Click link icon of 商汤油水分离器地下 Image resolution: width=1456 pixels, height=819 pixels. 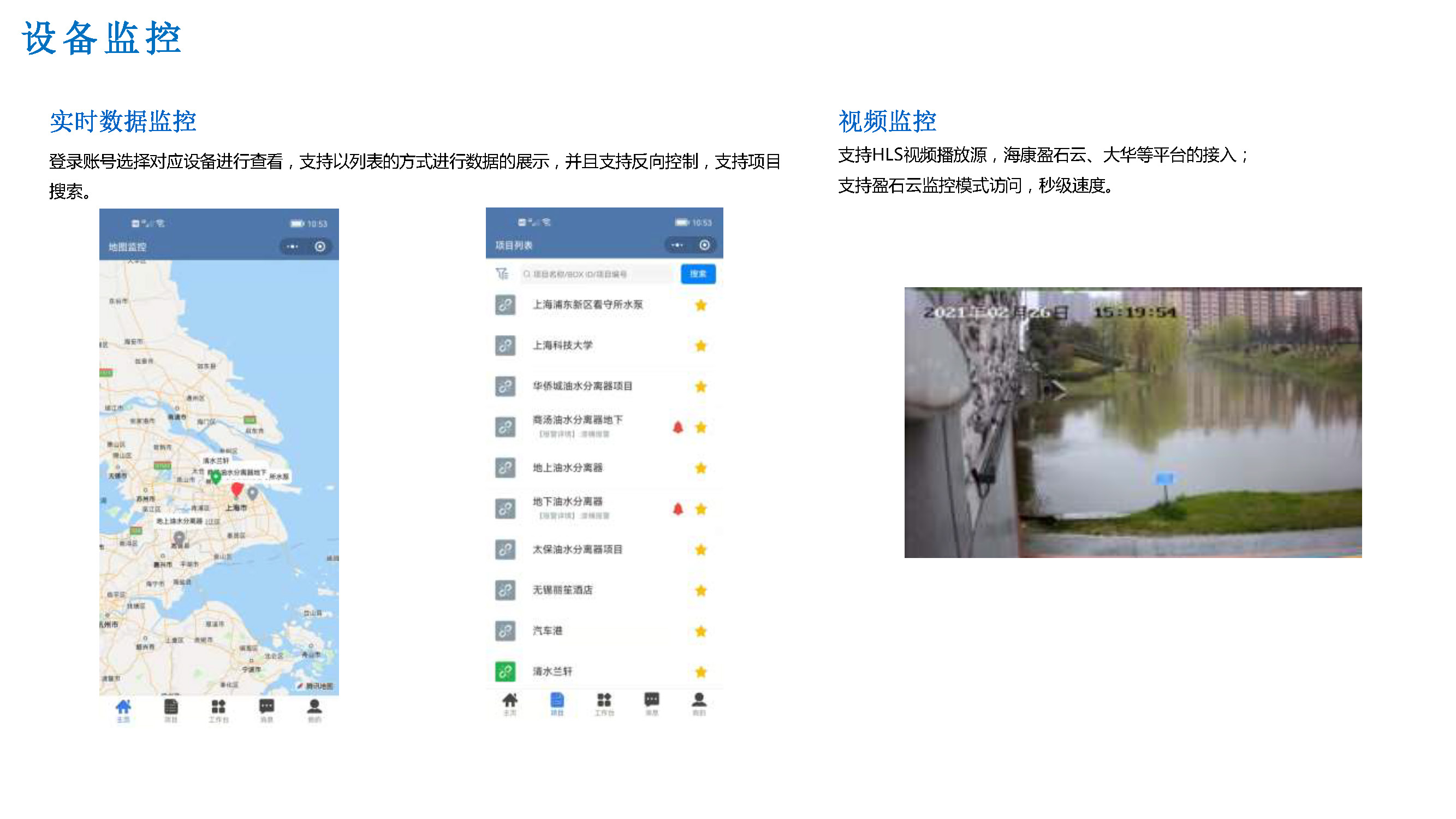[x=506, y=427]
